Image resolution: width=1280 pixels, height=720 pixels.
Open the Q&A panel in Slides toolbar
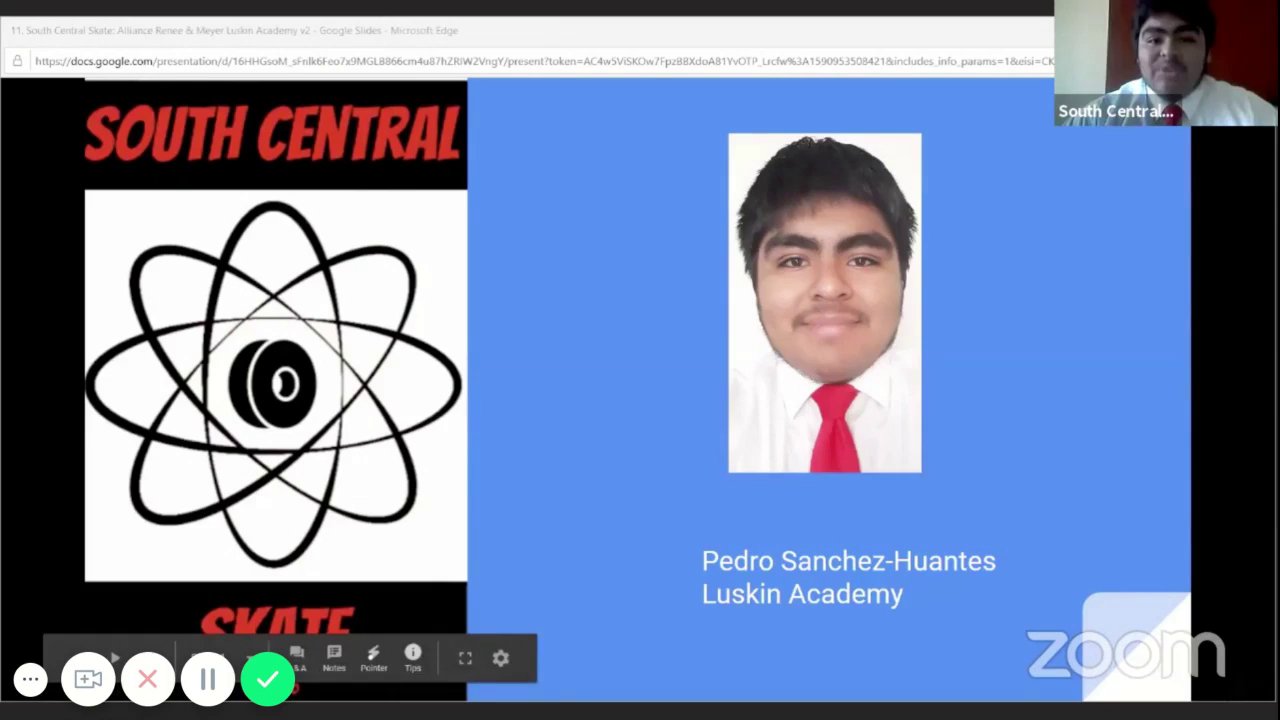coord(298,657)
